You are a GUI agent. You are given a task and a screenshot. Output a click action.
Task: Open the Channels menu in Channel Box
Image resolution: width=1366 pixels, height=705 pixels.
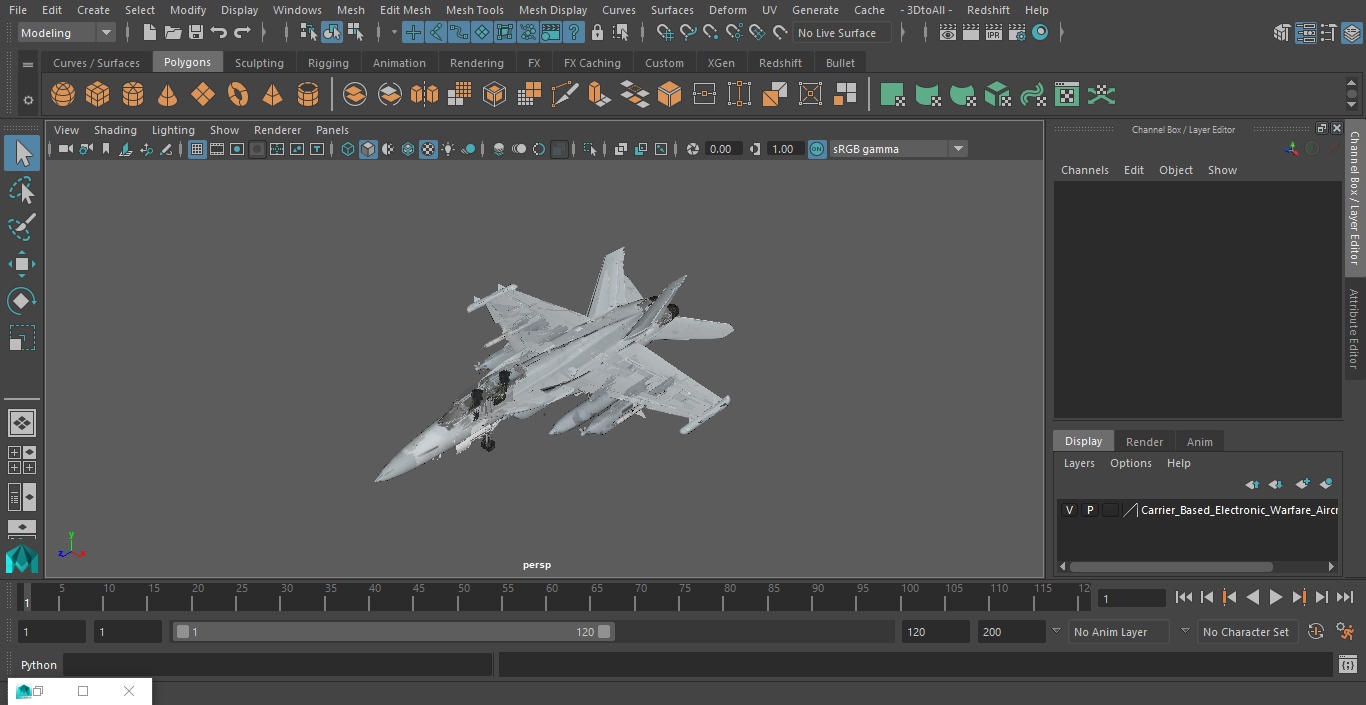click(x=1085, y=170)
